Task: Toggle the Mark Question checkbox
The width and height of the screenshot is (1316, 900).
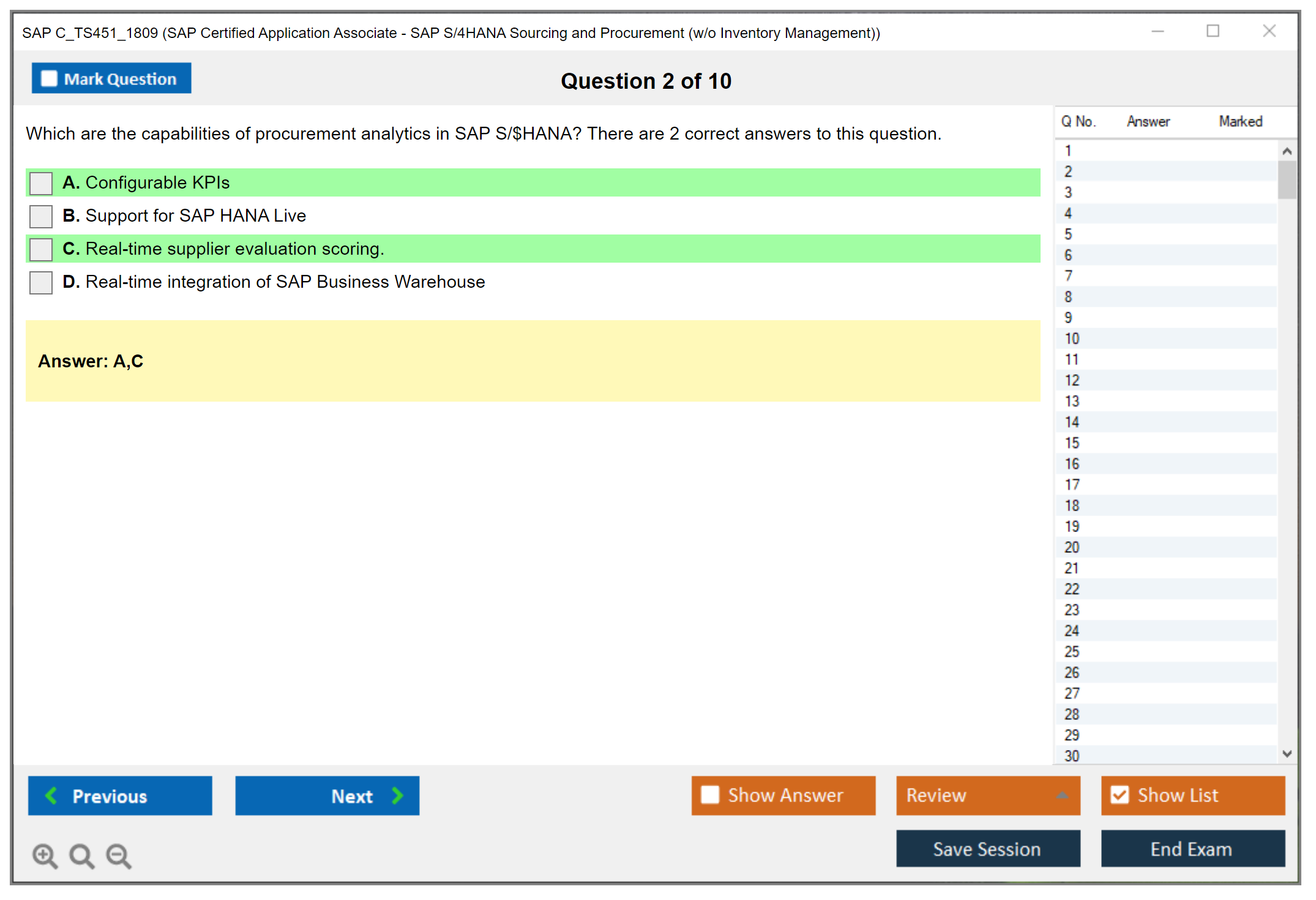Action: (x=49, y=78)
